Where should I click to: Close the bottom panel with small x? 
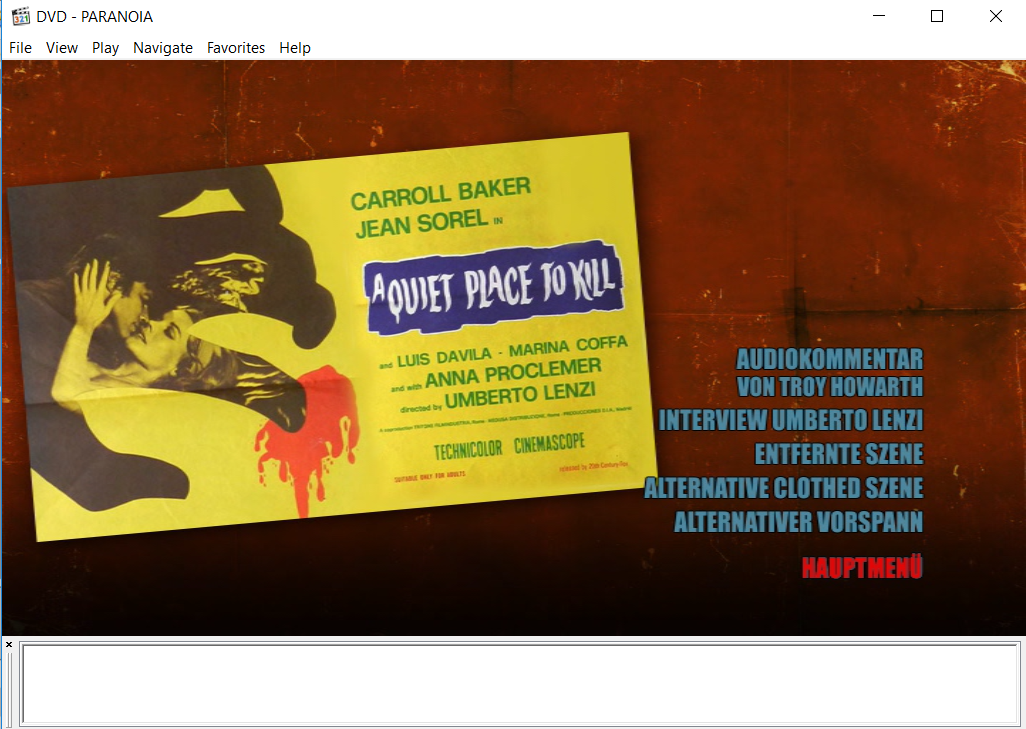coord(9,645)
